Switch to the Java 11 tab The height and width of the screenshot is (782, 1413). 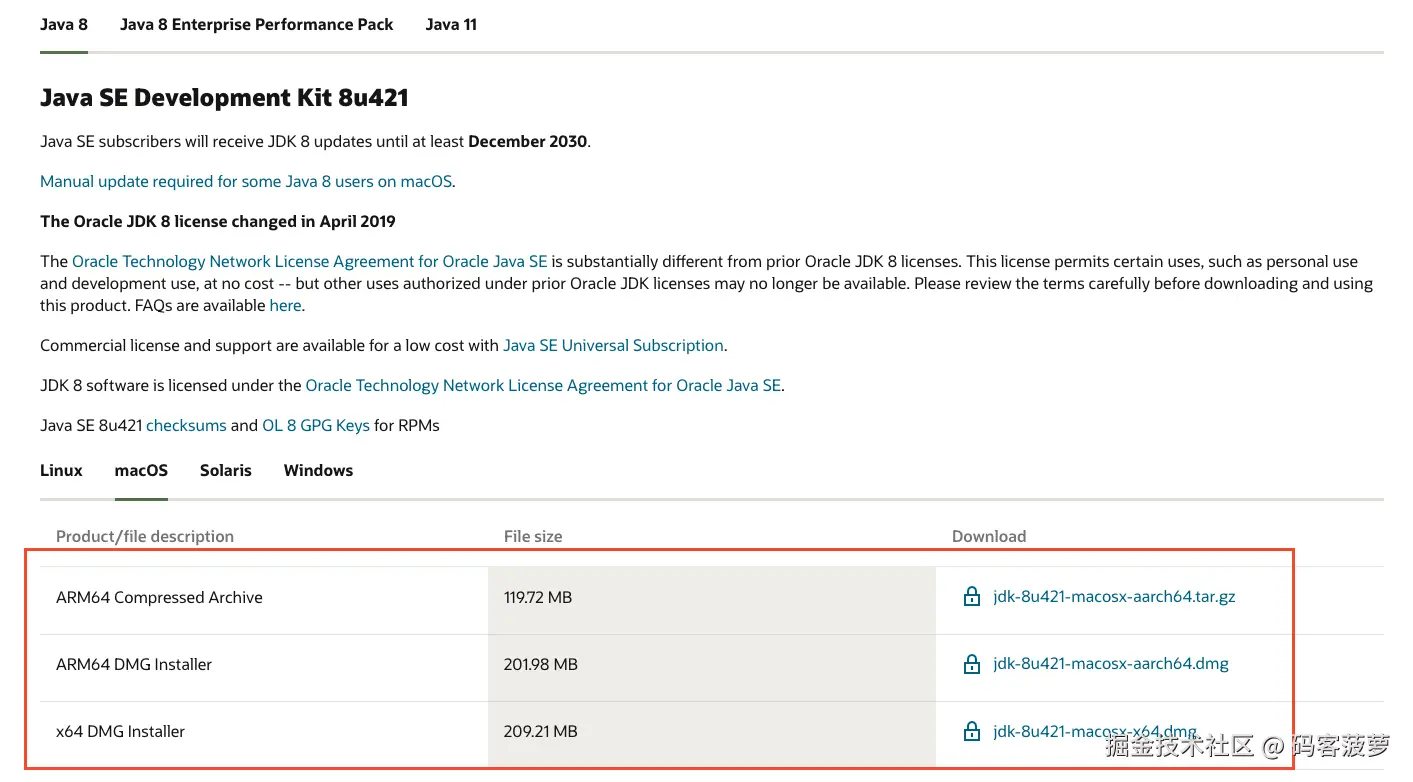click(451, 24)
